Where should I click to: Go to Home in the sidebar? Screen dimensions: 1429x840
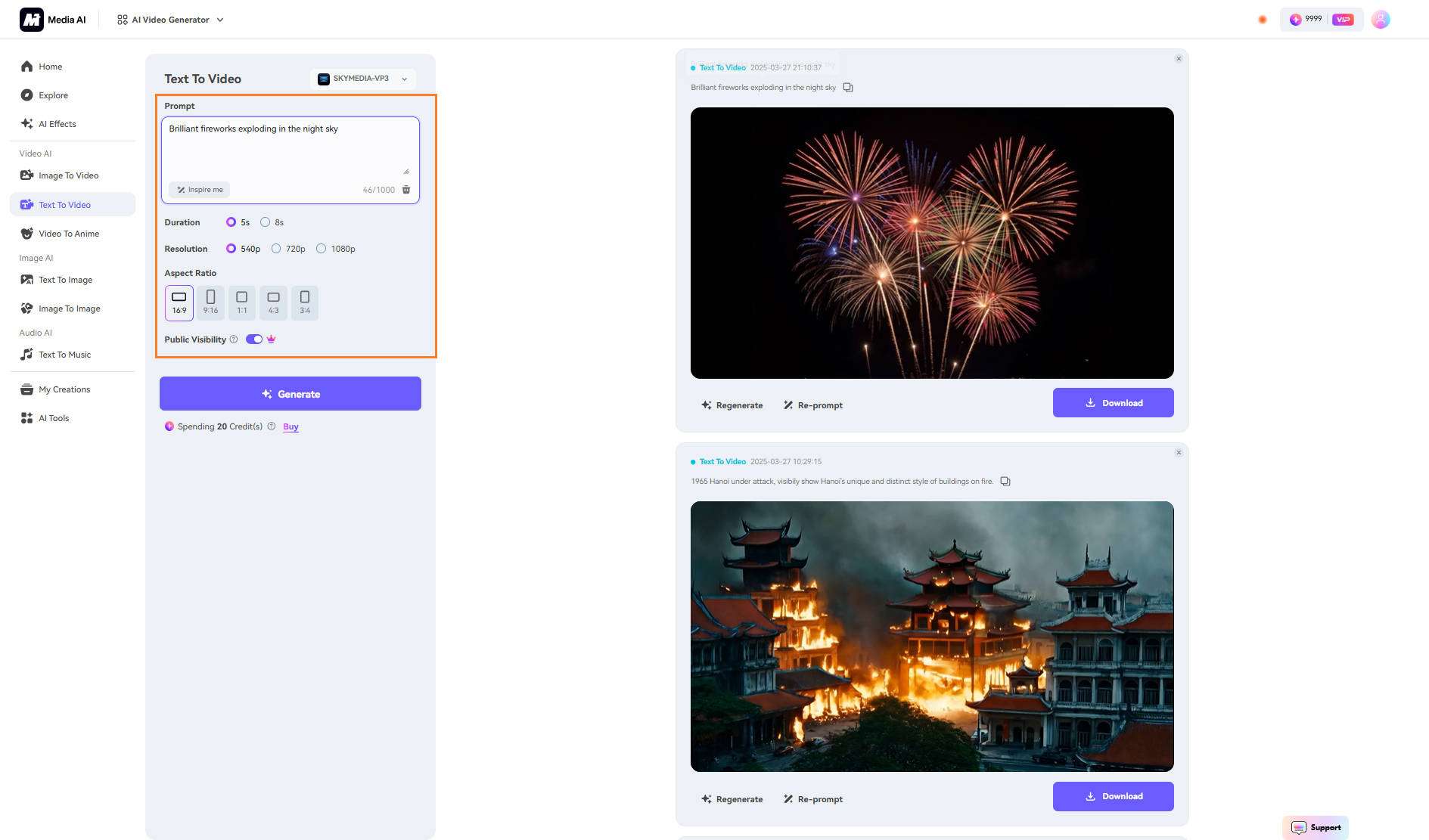73,67
